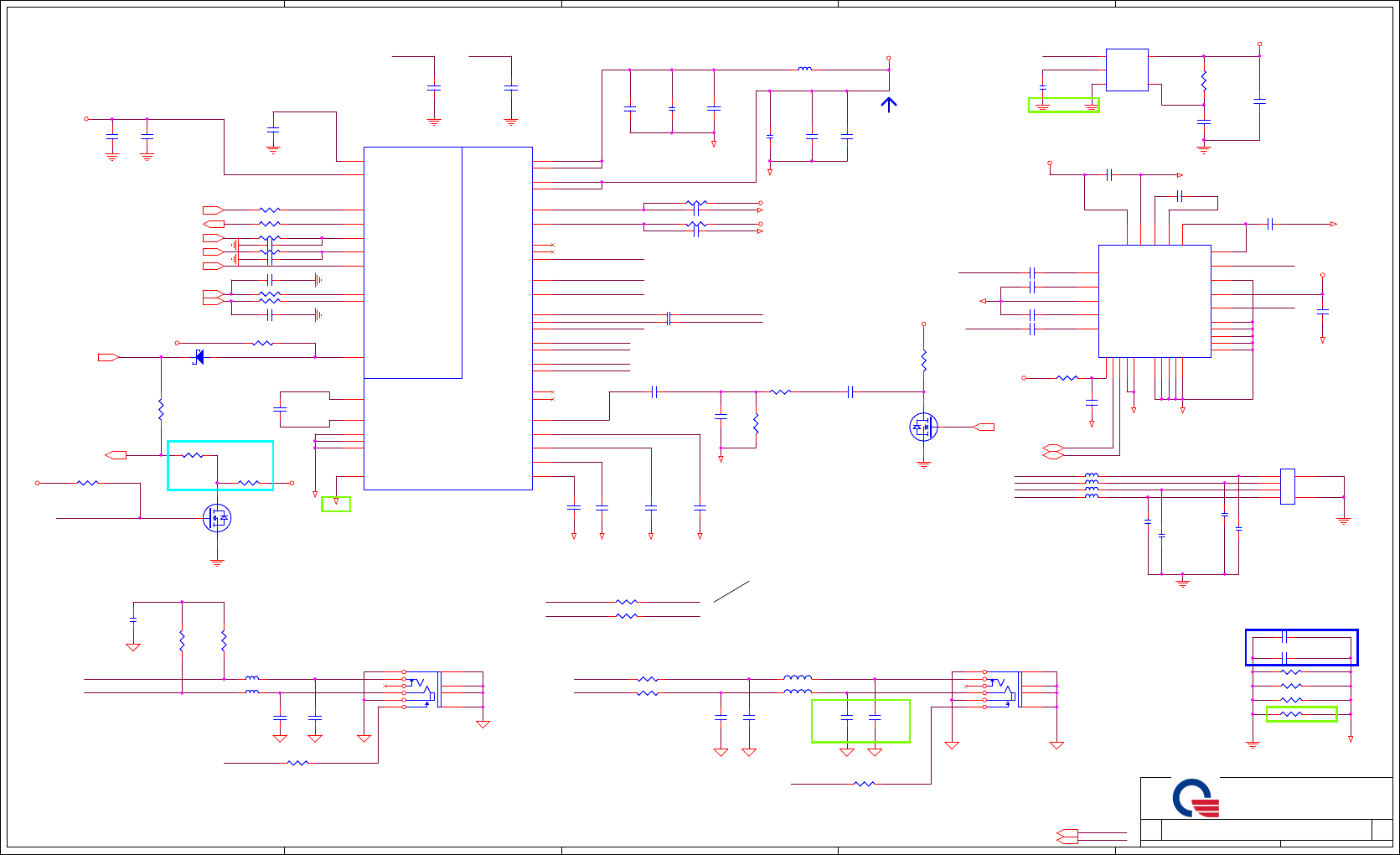The image size is (1400, 855).
Task: Click the narrow connector rectangle beside the chokes
Action: coord(1288,486)
